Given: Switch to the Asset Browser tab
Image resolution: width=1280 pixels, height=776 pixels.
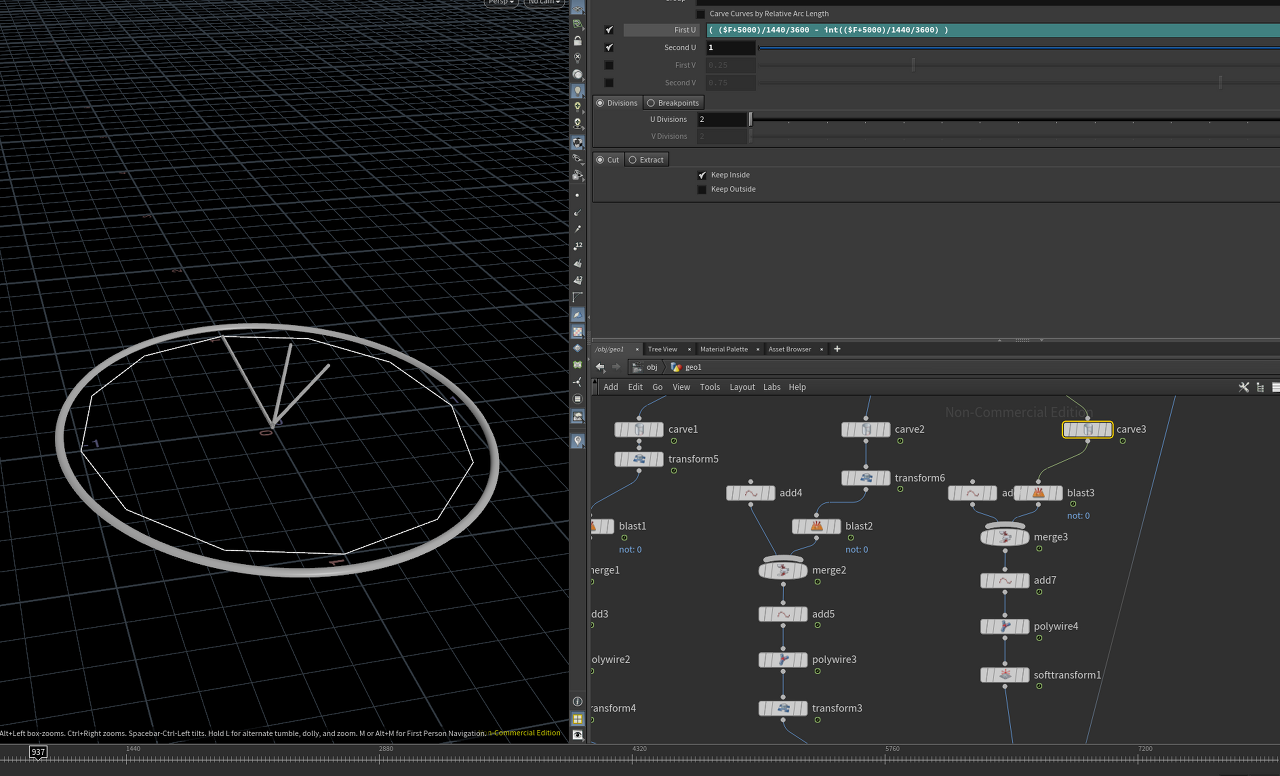Looking at the screenshot, I should 790,349.
